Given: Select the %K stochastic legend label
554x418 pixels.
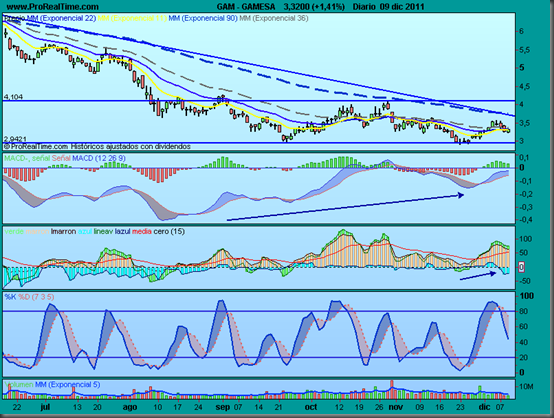Looking at the screenshot, I should [10, 297].
